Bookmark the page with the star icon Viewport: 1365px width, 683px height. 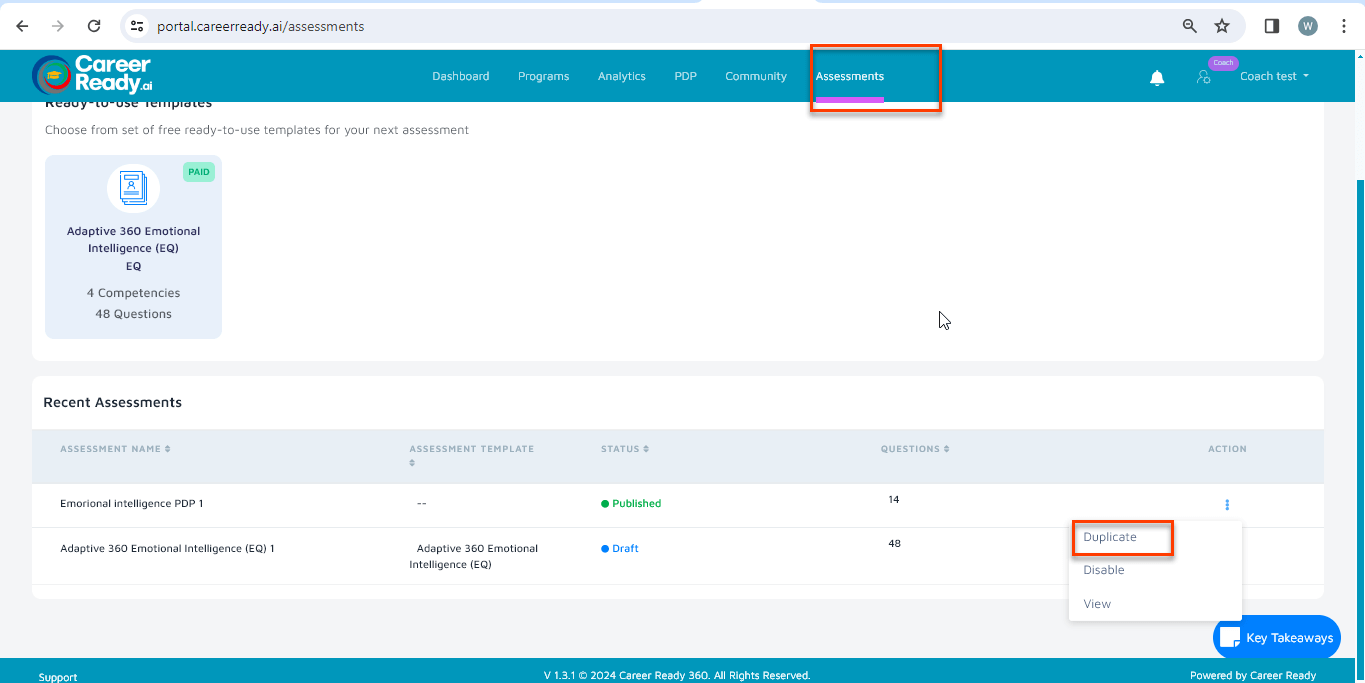[x=1223, y=26]
